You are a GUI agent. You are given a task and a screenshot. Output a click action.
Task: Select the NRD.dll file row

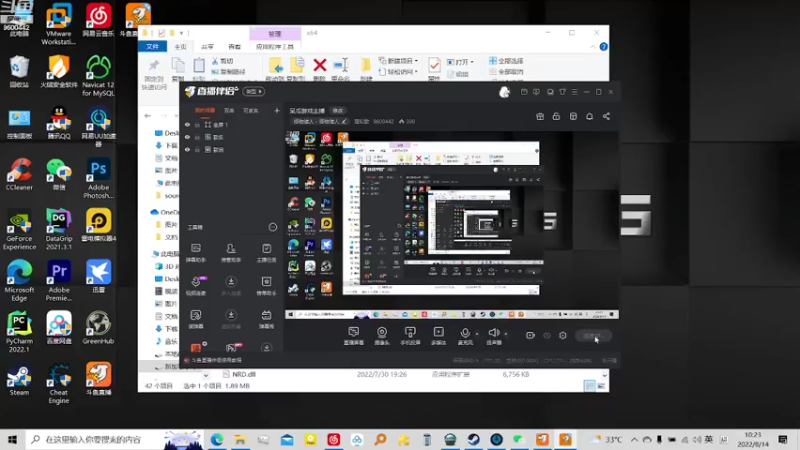click(376, 374)
